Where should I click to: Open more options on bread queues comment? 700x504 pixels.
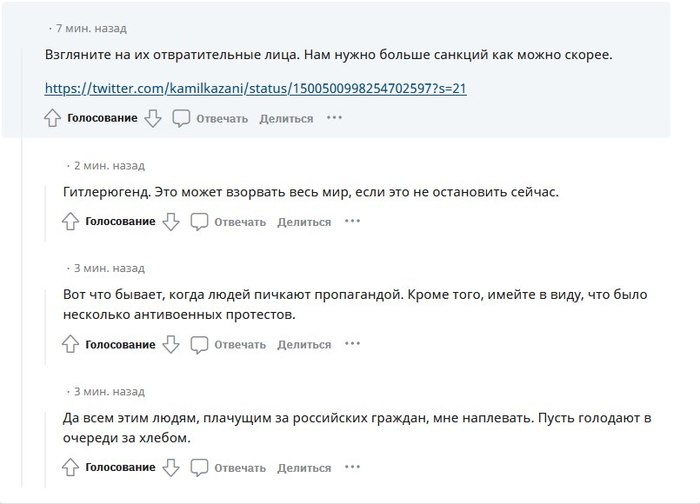[x=352, y=468]
